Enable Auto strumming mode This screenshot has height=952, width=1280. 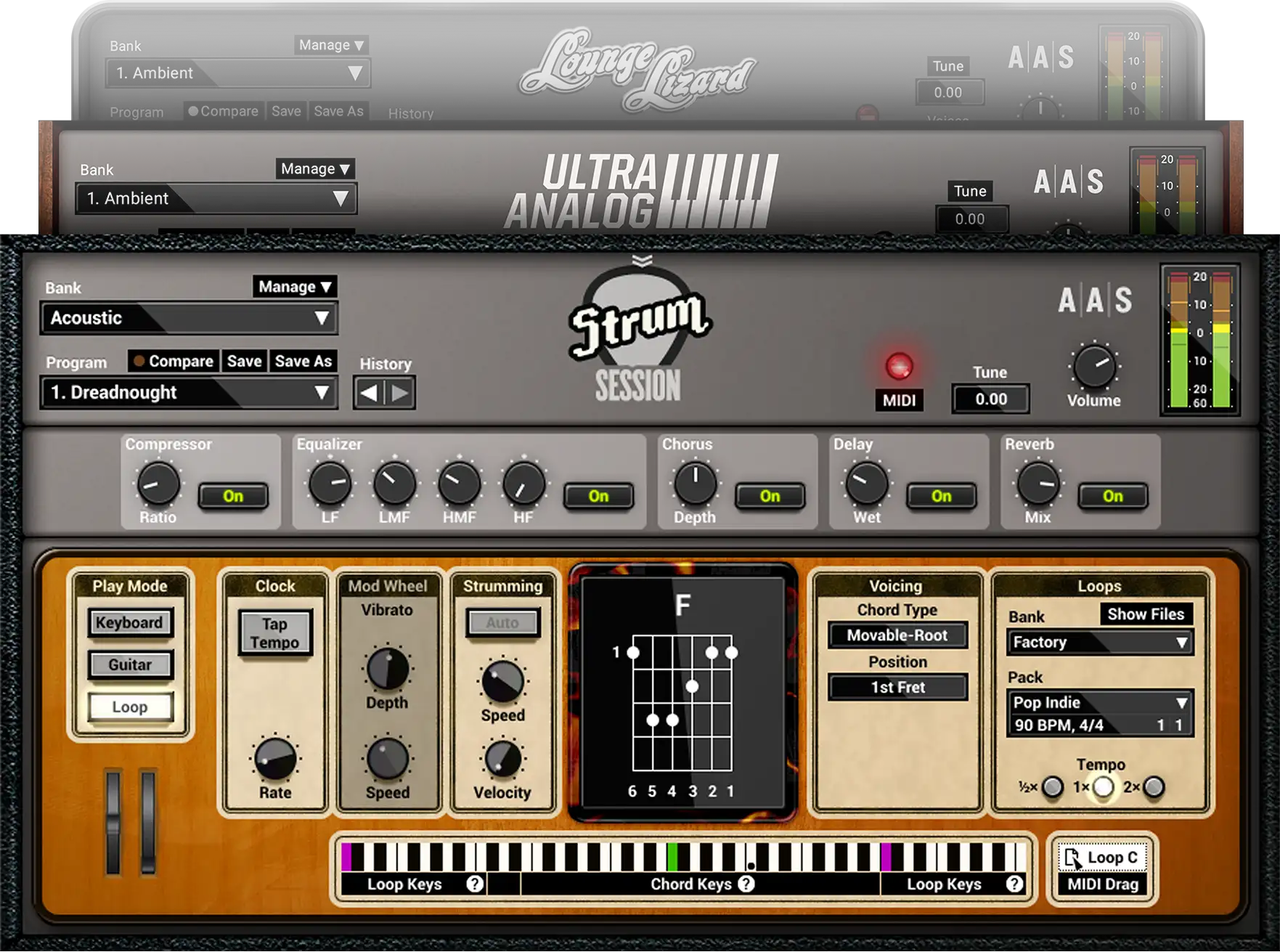[x=502, y=623]
